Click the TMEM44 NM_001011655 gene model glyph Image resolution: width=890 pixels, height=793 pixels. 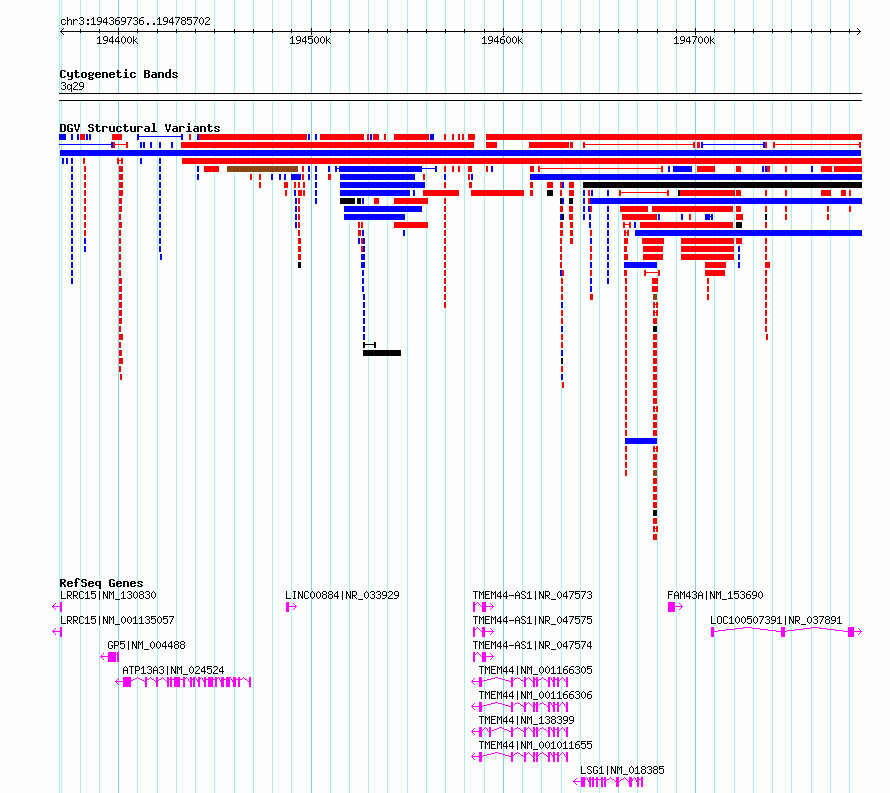pyautogui.click(x=520, y=757)
